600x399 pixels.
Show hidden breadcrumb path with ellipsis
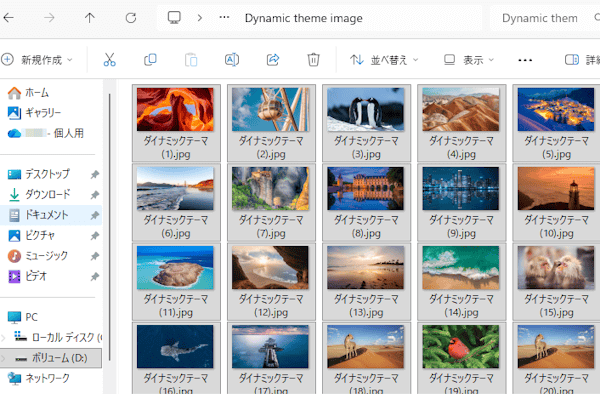coord(224,17)
